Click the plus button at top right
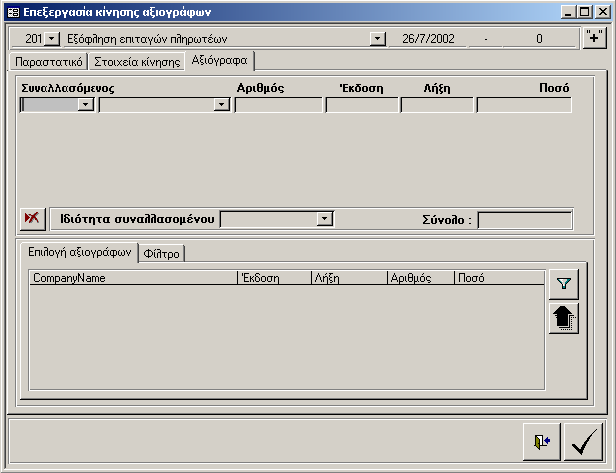The image size is (616, 473). click(x=594, y=39)
